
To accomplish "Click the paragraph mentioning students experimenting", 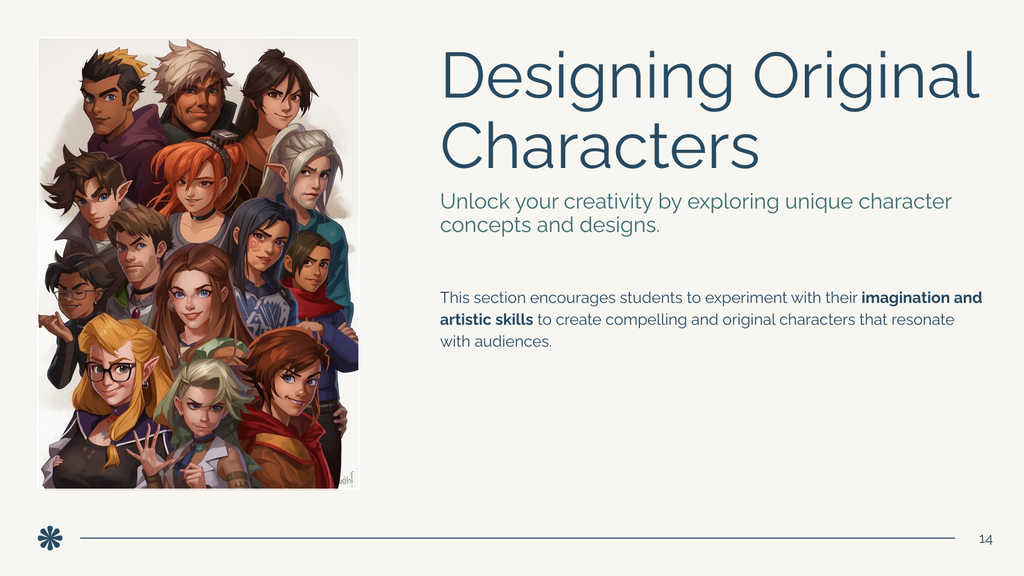I will pos(710,318).
